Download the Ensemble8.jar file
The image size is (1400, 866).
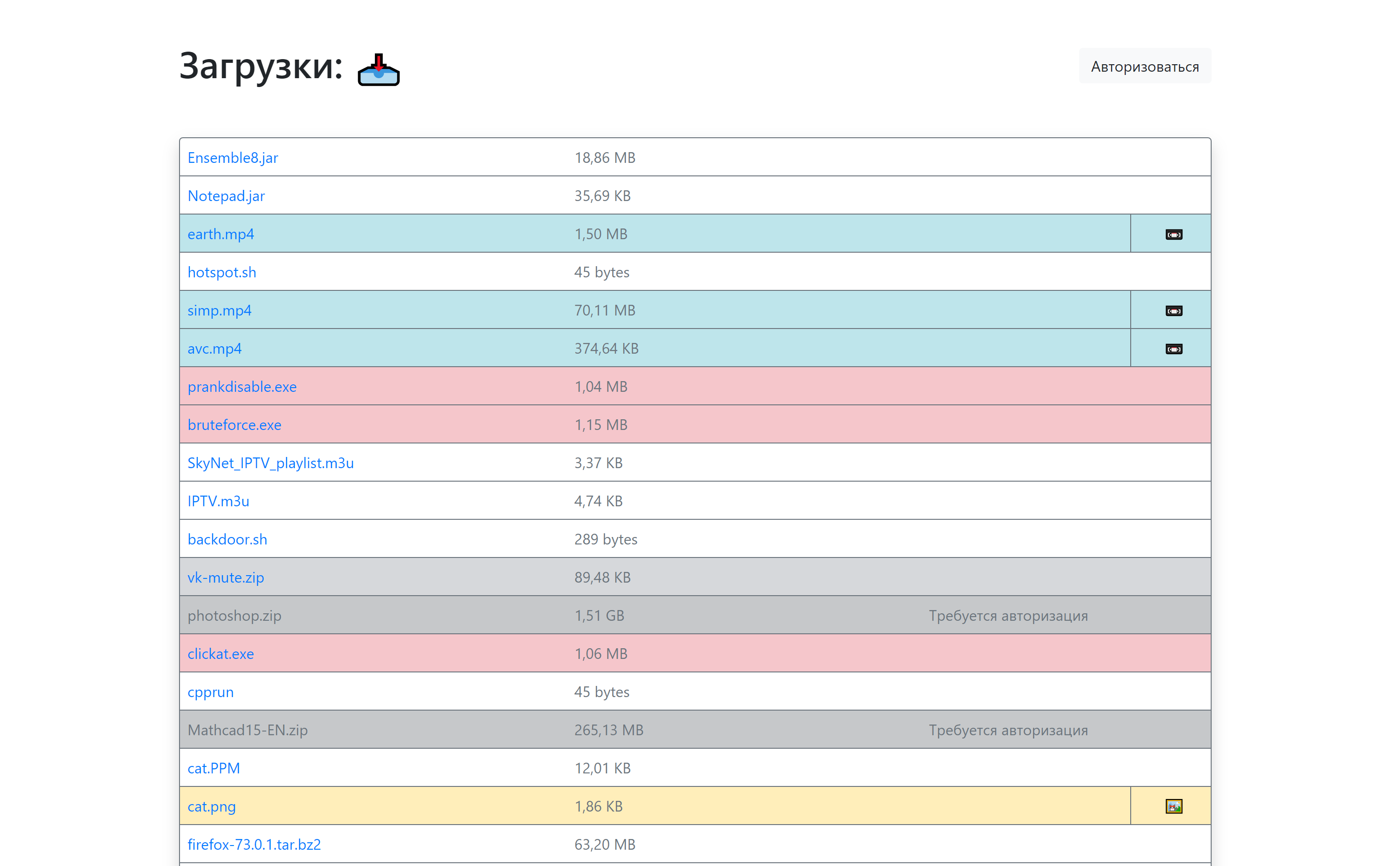(233, 157)
